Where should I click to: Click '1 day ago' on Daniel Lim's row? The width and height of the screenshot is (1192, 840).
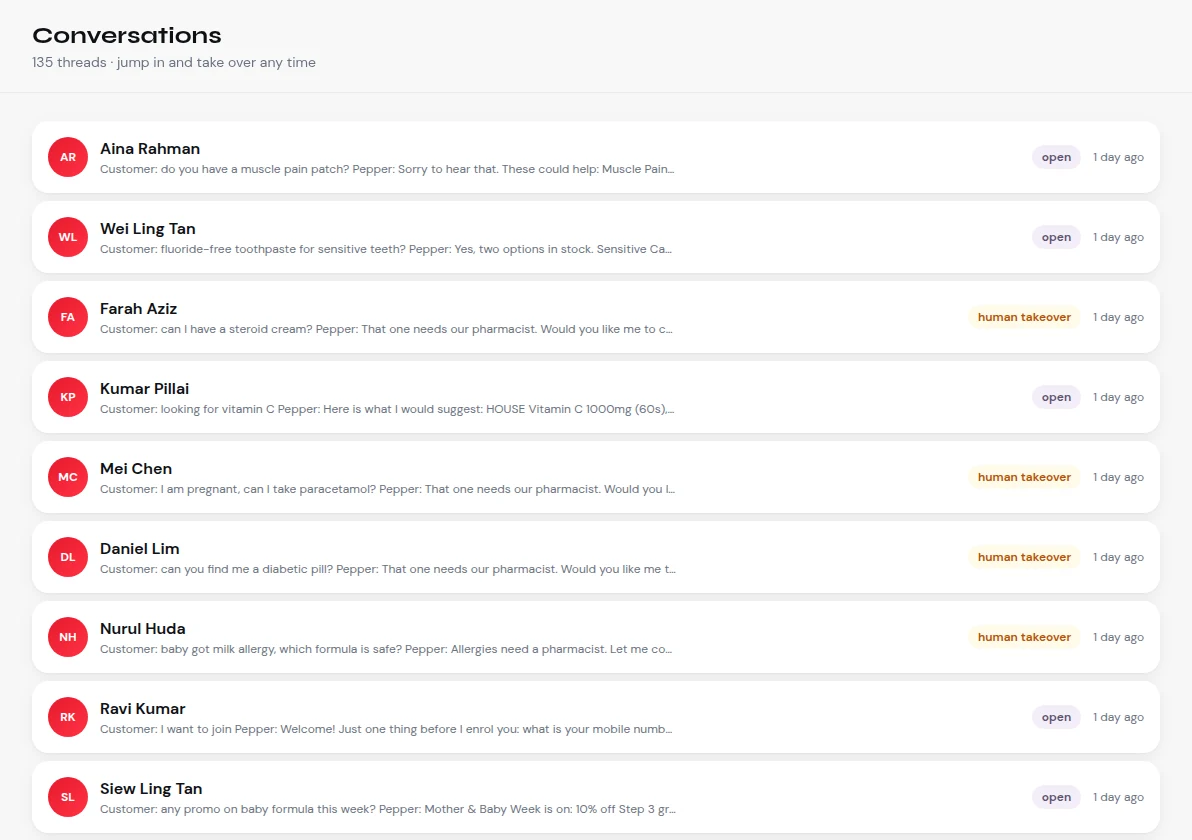pos(1118,557)
